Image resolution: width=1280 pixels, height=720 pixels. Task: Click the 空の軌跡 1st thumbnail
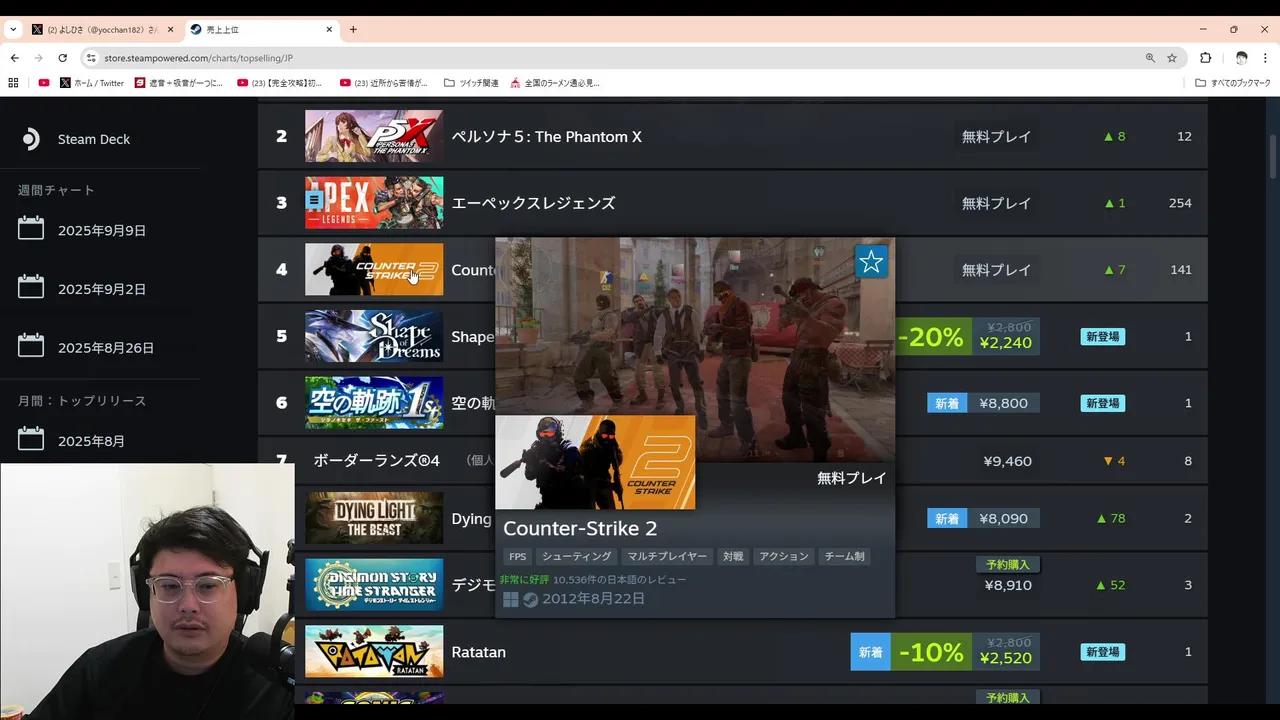pos(374,402)
